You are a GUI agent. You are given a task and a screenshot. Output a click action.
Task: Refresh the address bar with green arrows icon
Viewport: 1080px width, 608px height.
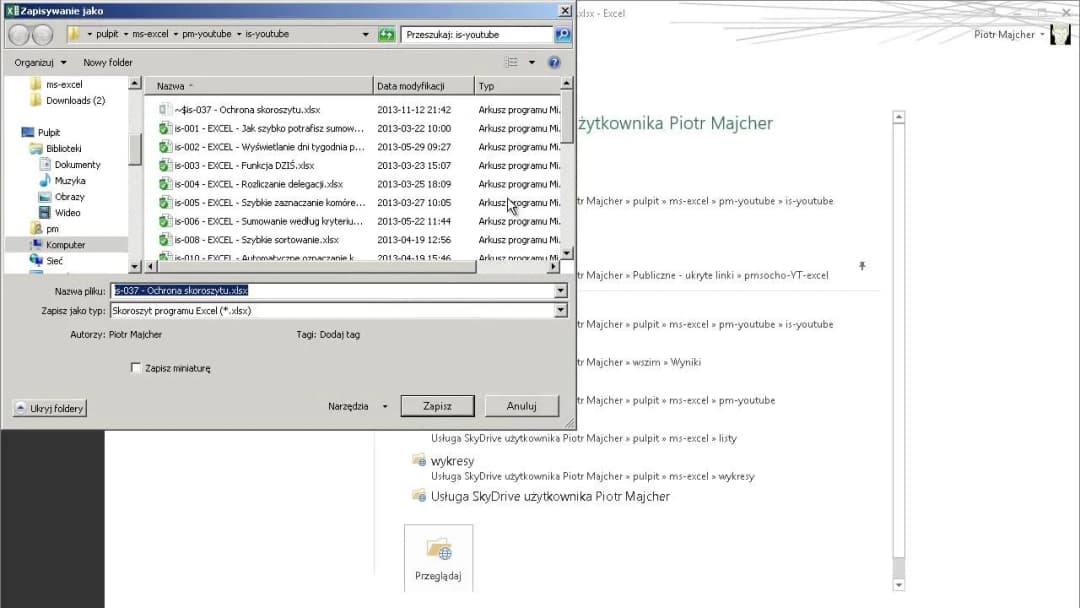387,33
